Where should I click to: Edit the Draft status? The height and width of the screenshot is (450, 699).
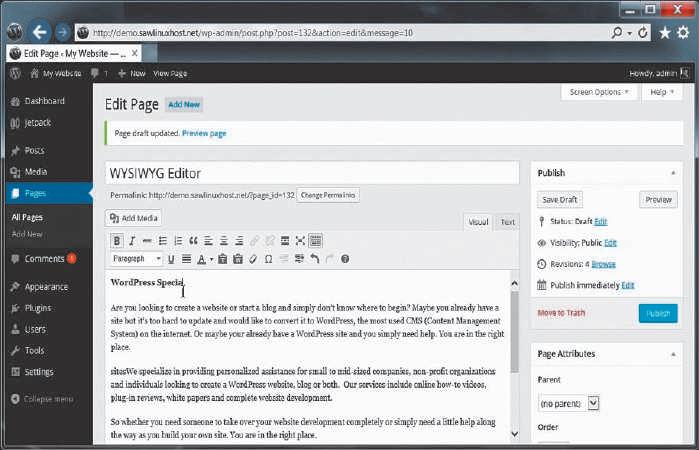tap(600, 221)
